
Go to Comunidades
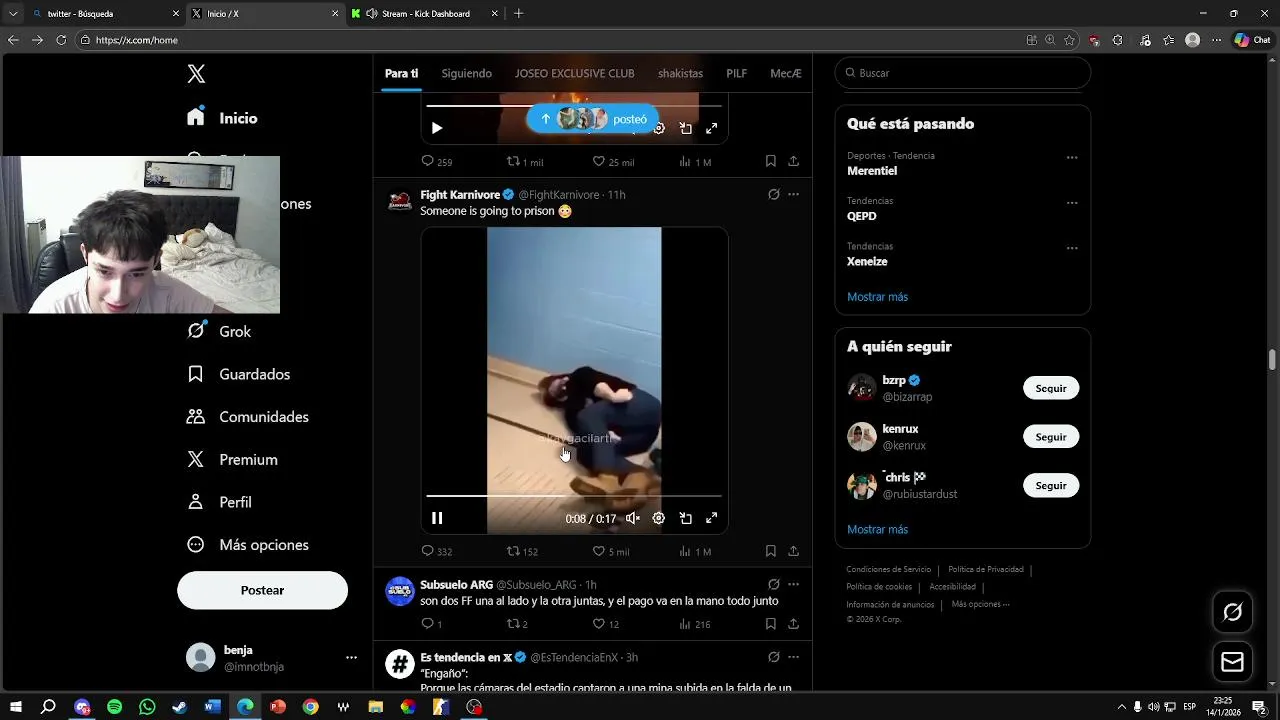(x=247, y=417)
